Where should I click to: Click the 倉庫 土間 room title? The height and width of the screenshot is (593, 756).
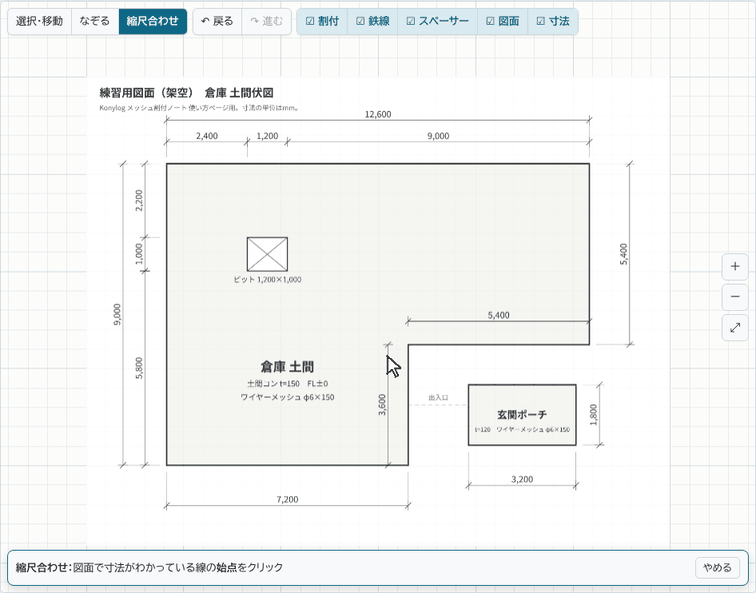tap(287, 367)
